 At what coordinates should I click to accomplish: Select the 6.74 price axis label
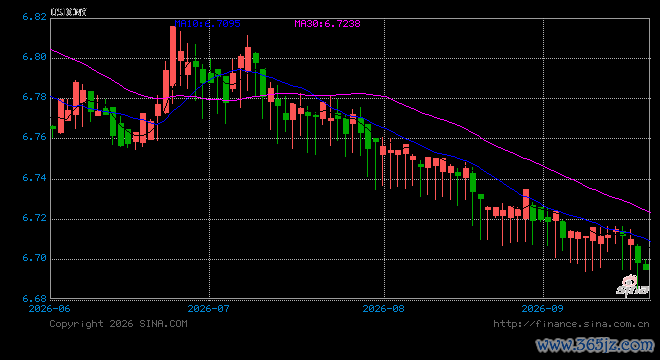(x=35, y=178)
